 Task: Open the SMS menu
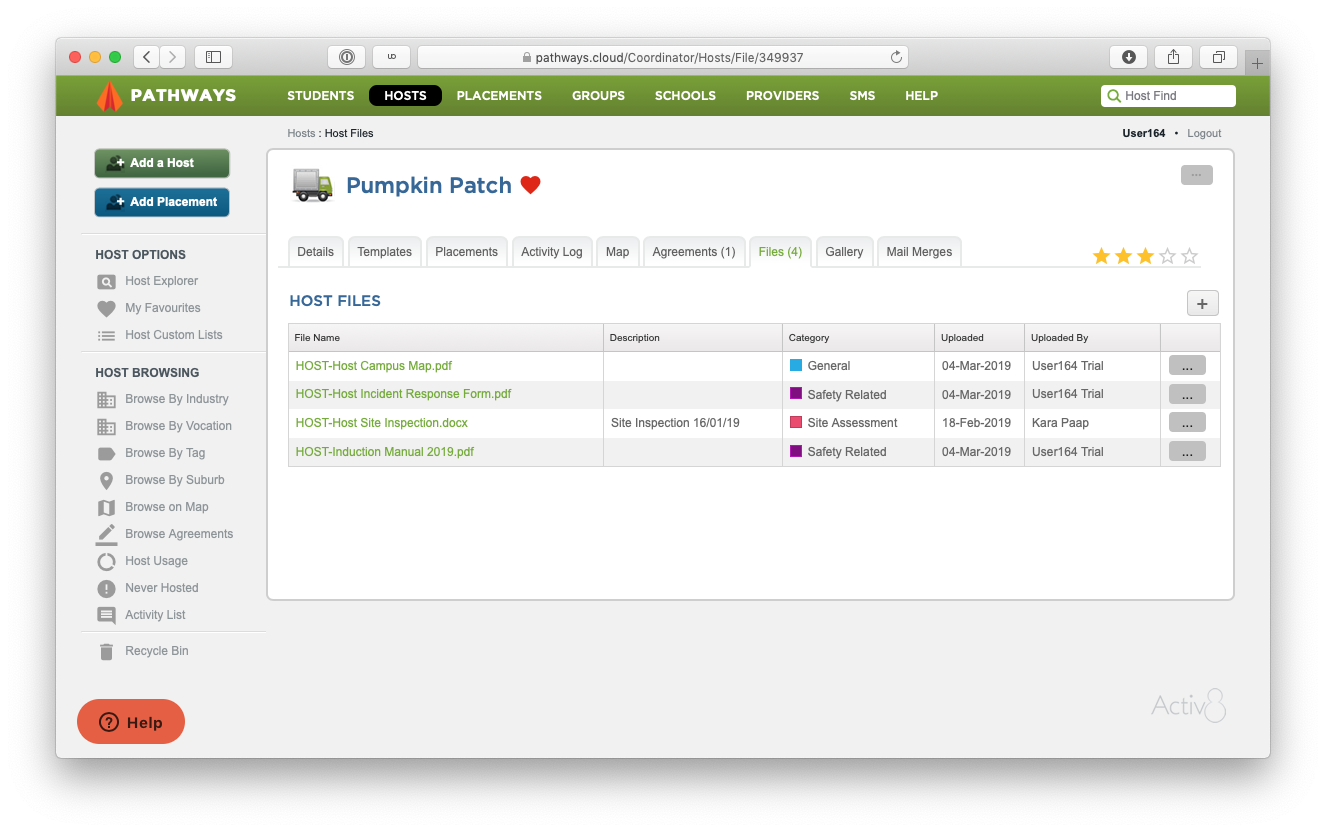pyautogui.click(x=862, y=96)
